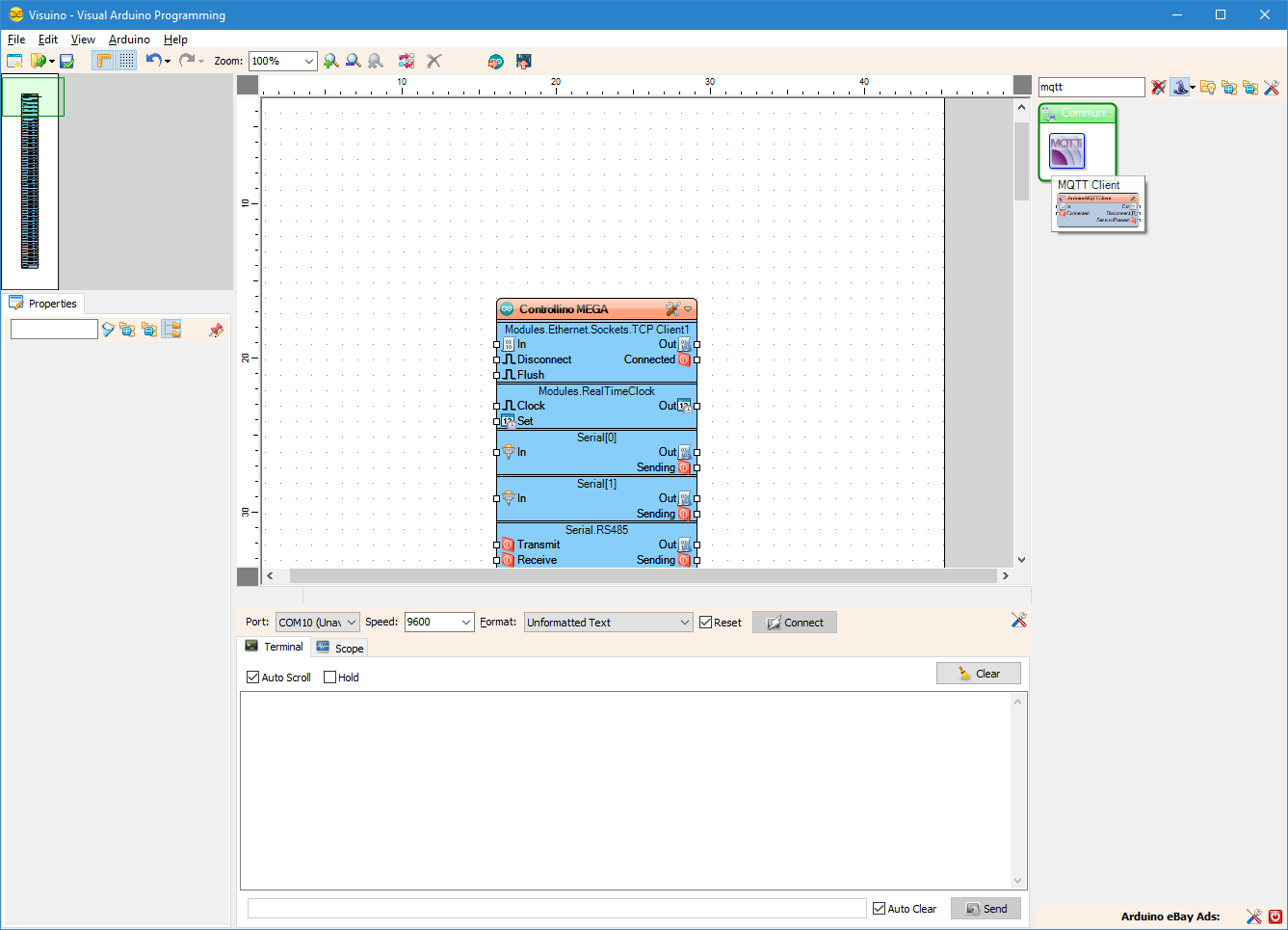Open the Format Unformatted Text dropdown
The height and width of the screenshot is (930, 1288).
point(609,623)
